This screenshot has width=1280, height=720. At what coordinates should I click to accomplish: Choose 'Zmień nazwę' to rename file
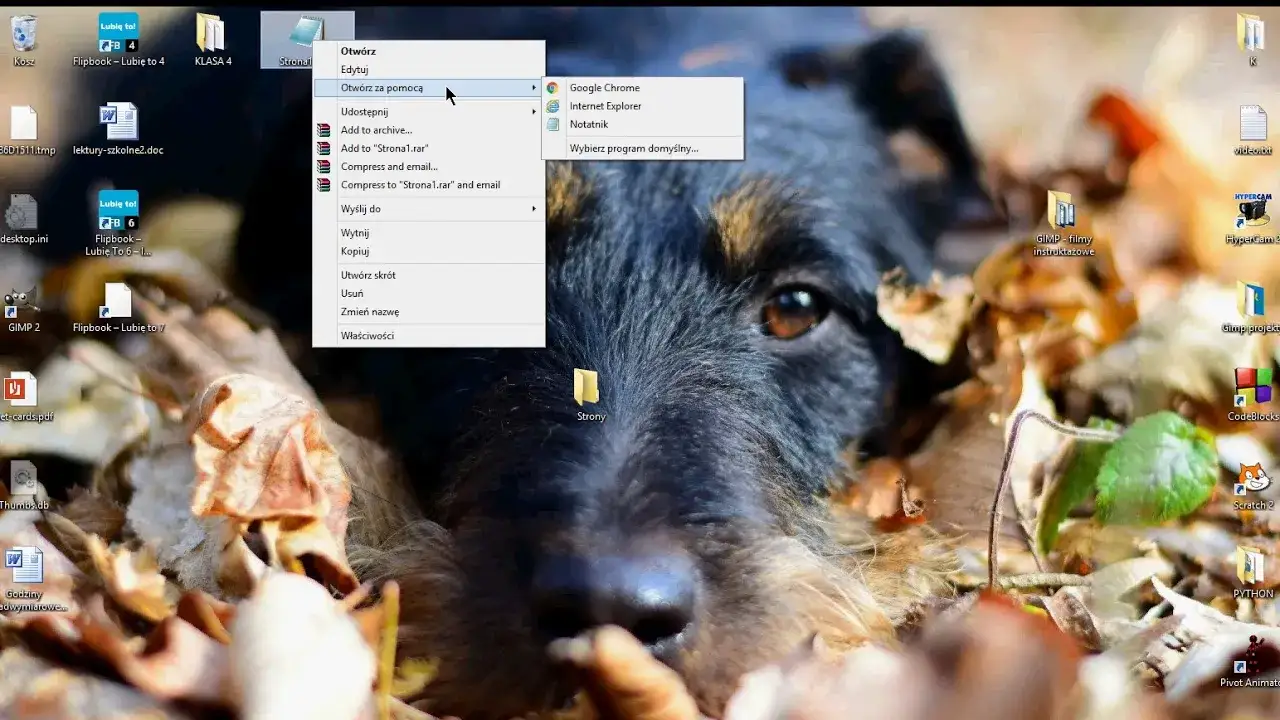click(369, 311)
